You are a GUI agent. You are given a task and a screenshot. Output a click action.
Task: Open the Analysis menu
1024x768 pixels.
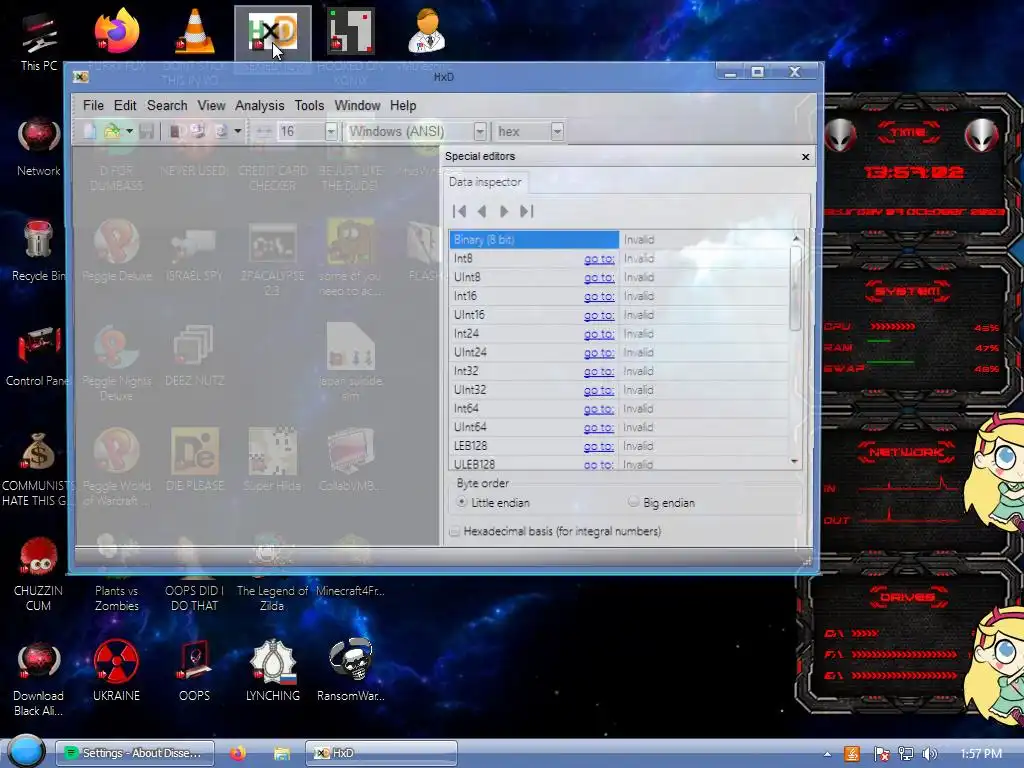260,105
